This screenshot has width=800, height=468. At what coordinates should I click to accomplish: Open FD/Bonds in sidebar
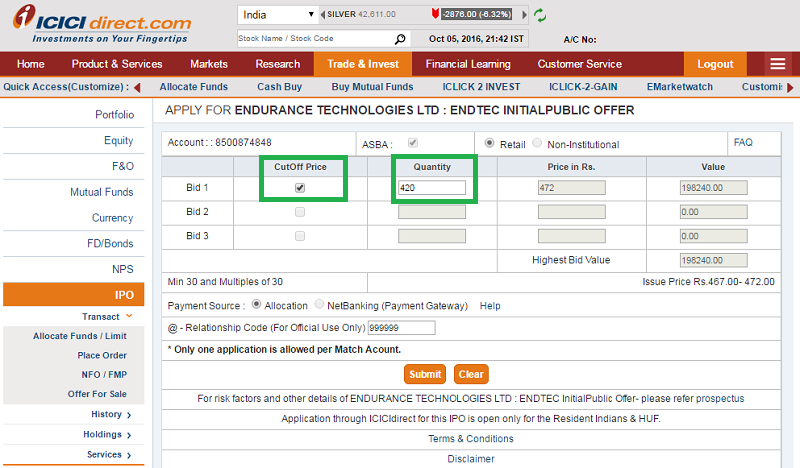(x=110, y=243)
